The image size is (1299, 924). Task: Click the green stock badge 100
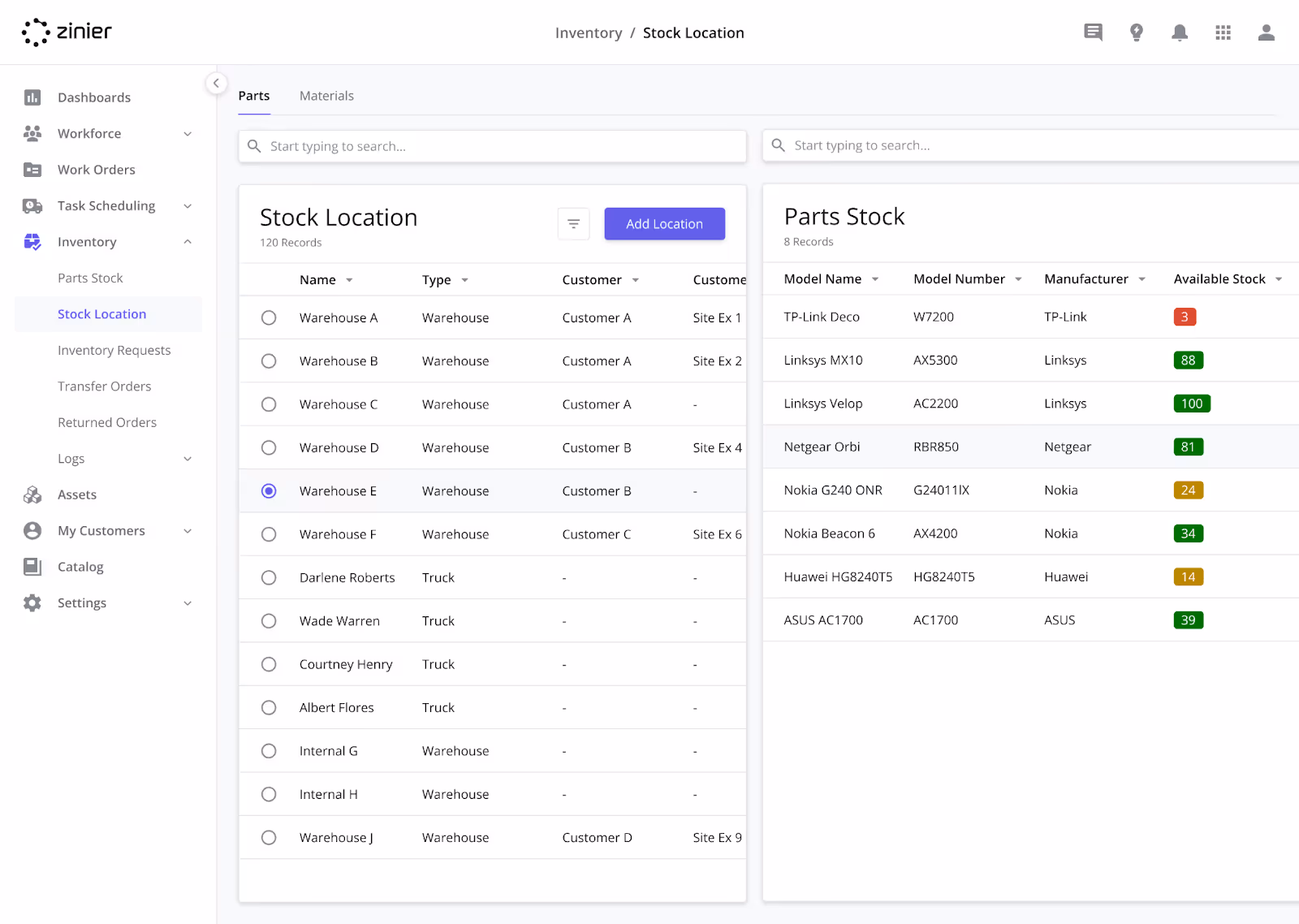(x=1192, y=404)
